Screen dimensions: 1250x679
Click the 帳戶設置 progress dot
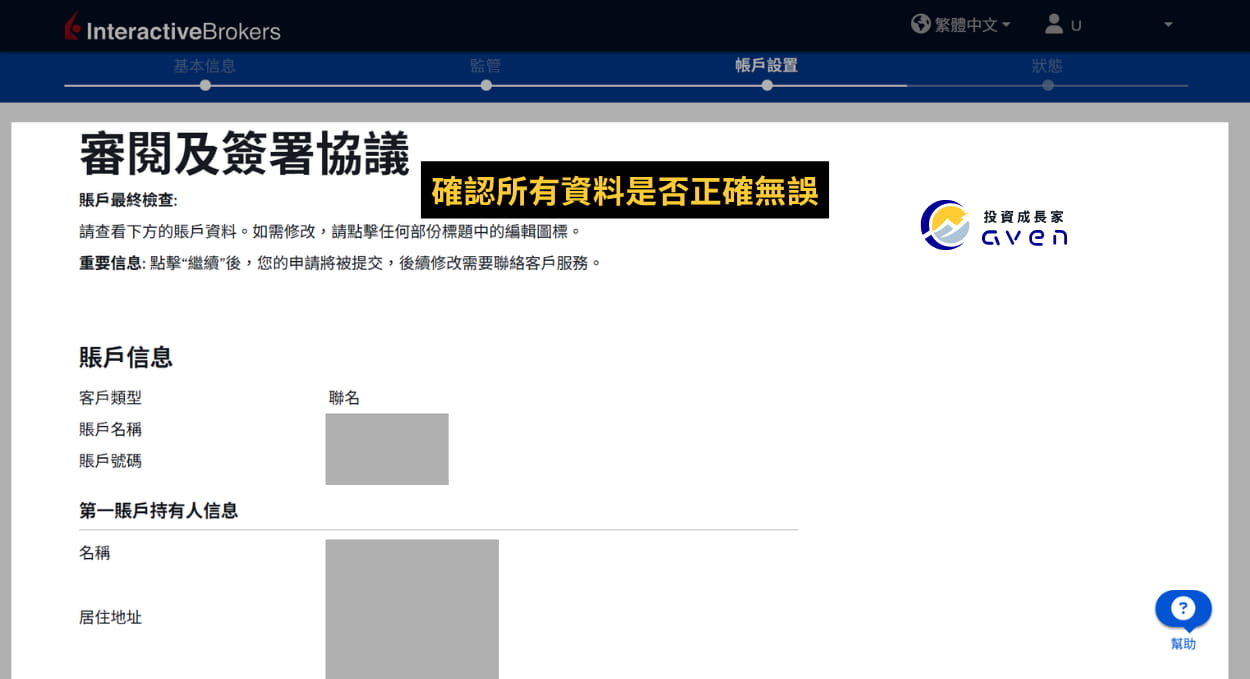coord(767,85)
